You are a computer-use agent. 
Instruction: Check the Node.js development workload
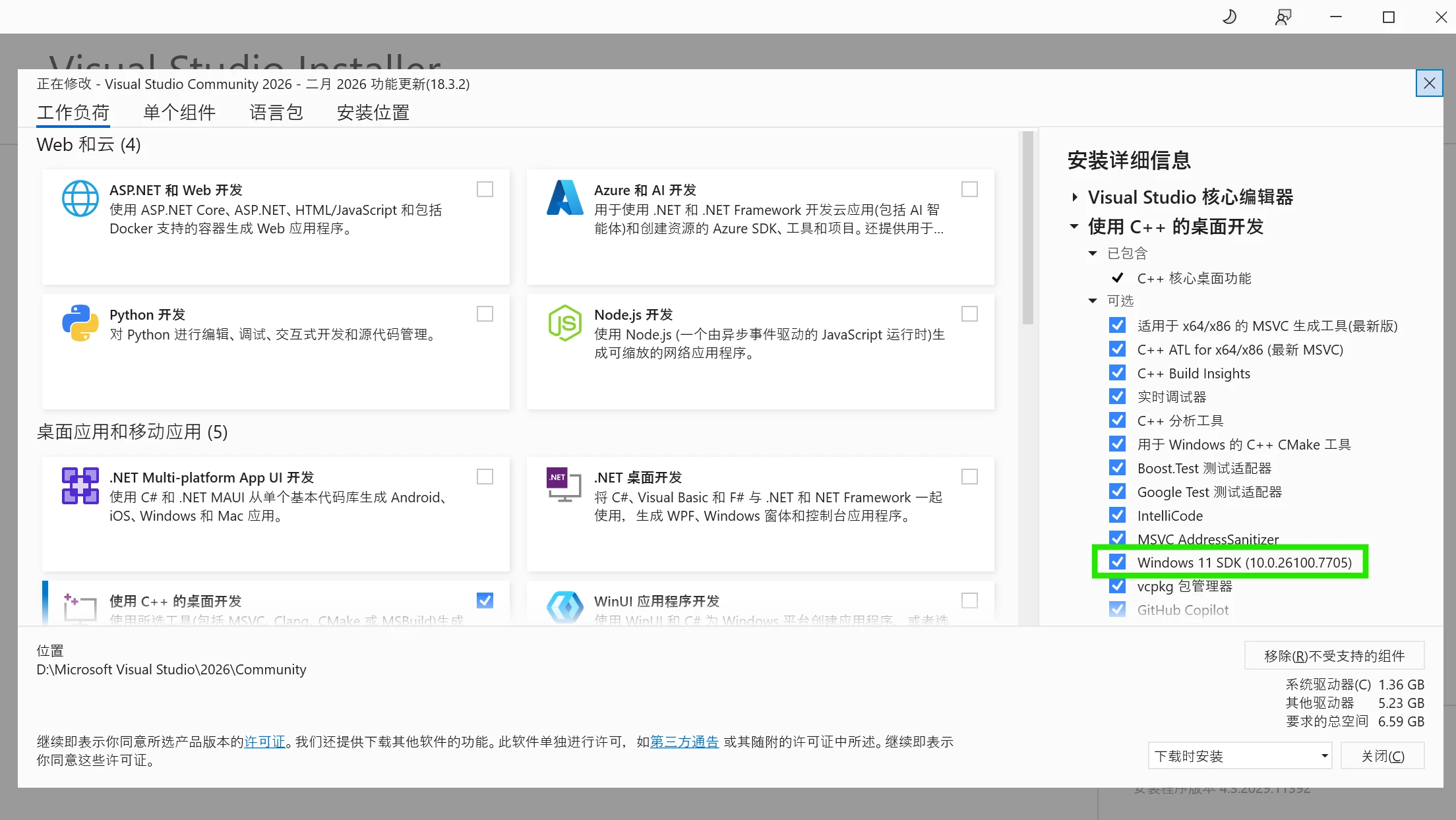[969, 314]
